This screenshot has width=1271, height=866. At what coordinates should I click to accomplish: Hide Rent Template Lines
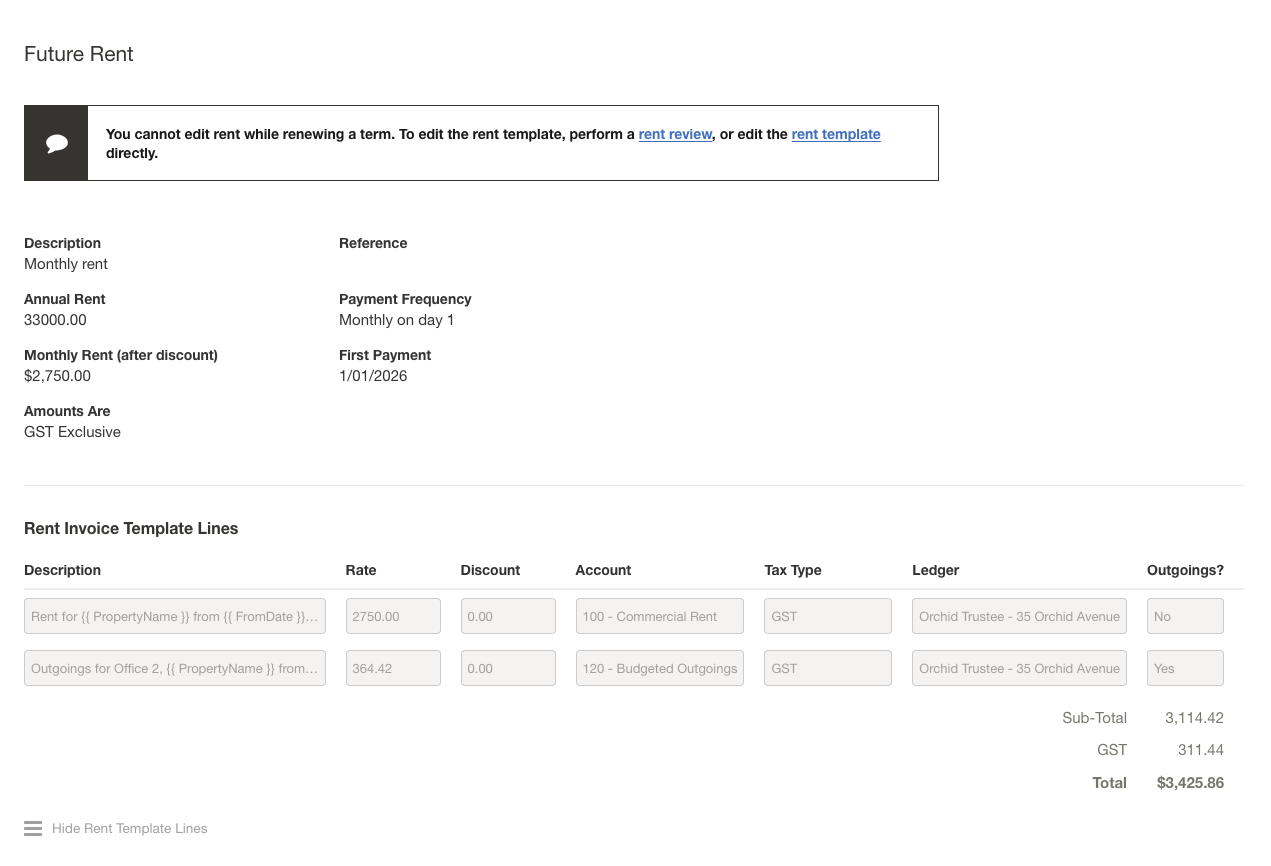point(129,828)
